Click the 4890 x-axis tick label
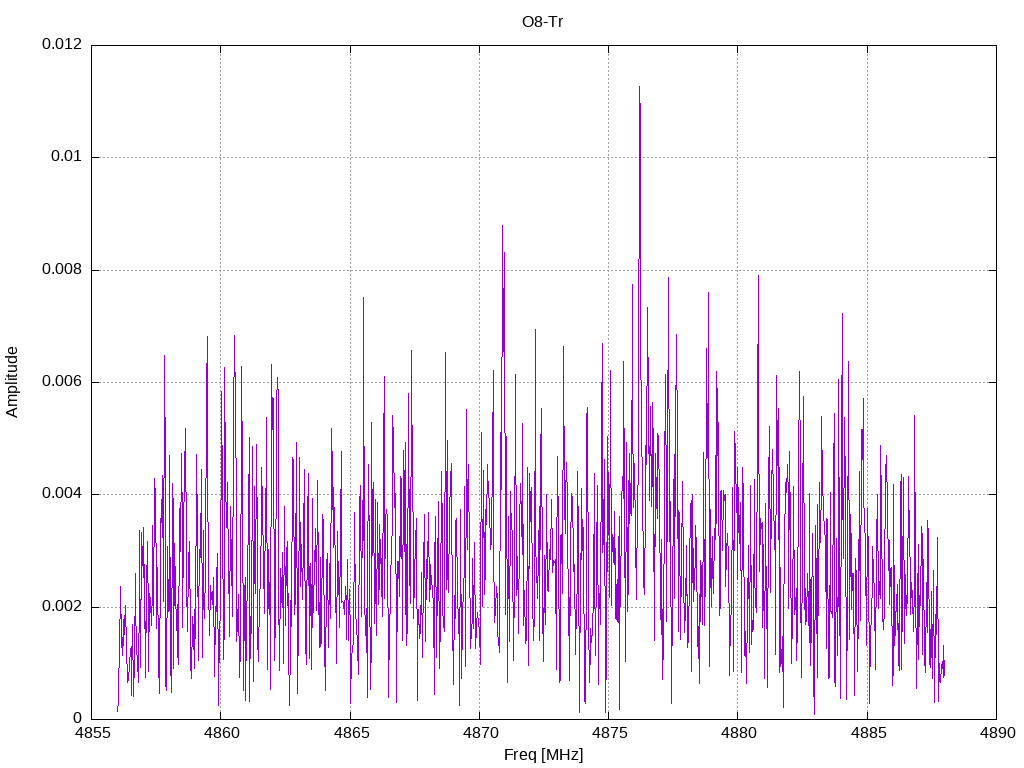The width and height of the screenshot is (1024, 768). [x=997, y=733]
